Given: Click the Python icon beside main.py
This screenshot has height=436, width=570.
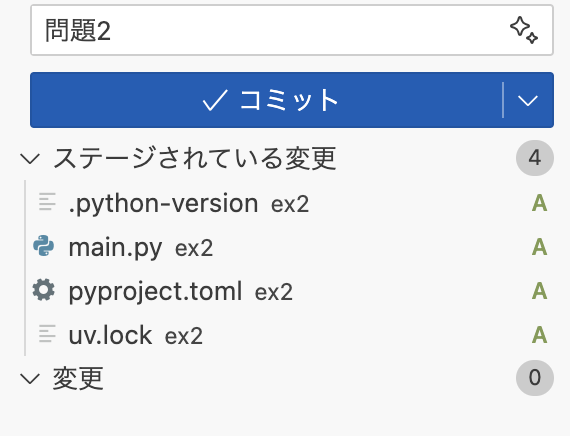Looking at the screenshot, I should click(44, 246).
